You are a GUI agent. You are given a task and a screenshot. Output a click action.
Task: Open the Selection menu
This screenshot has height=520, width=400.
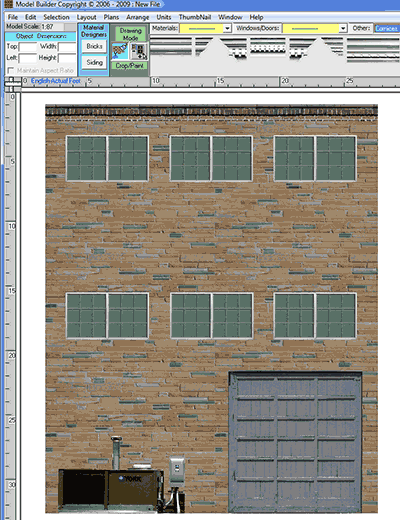pyautogui.click(x=56, y=17)
